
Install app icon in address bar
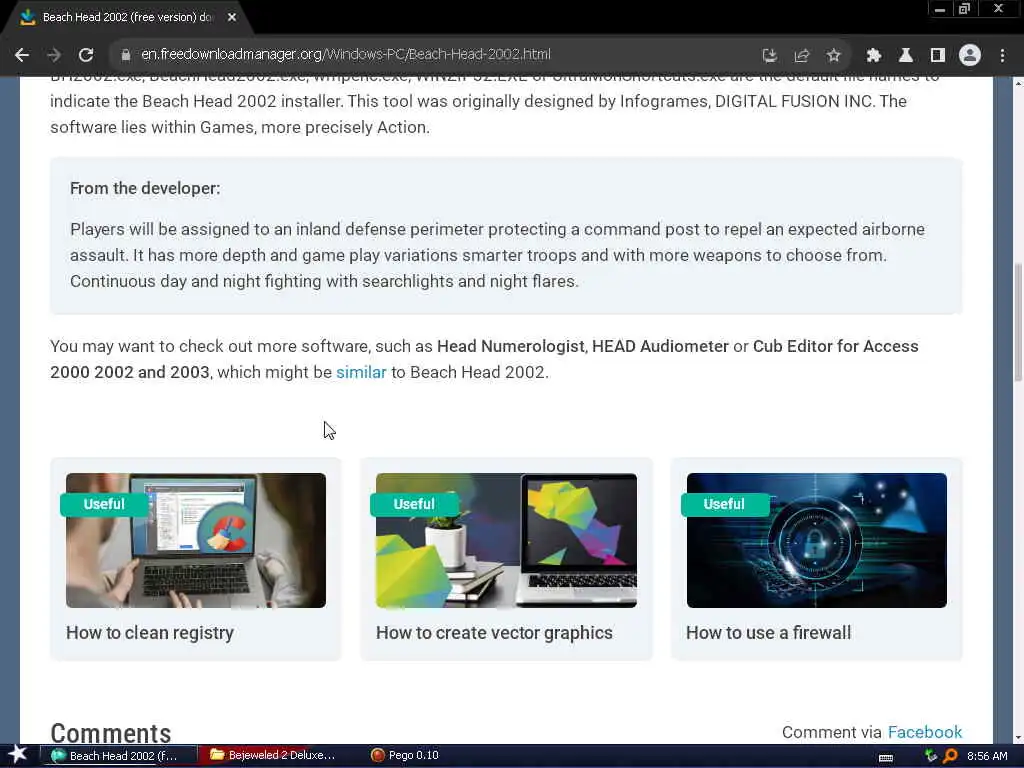pos(770,56)
